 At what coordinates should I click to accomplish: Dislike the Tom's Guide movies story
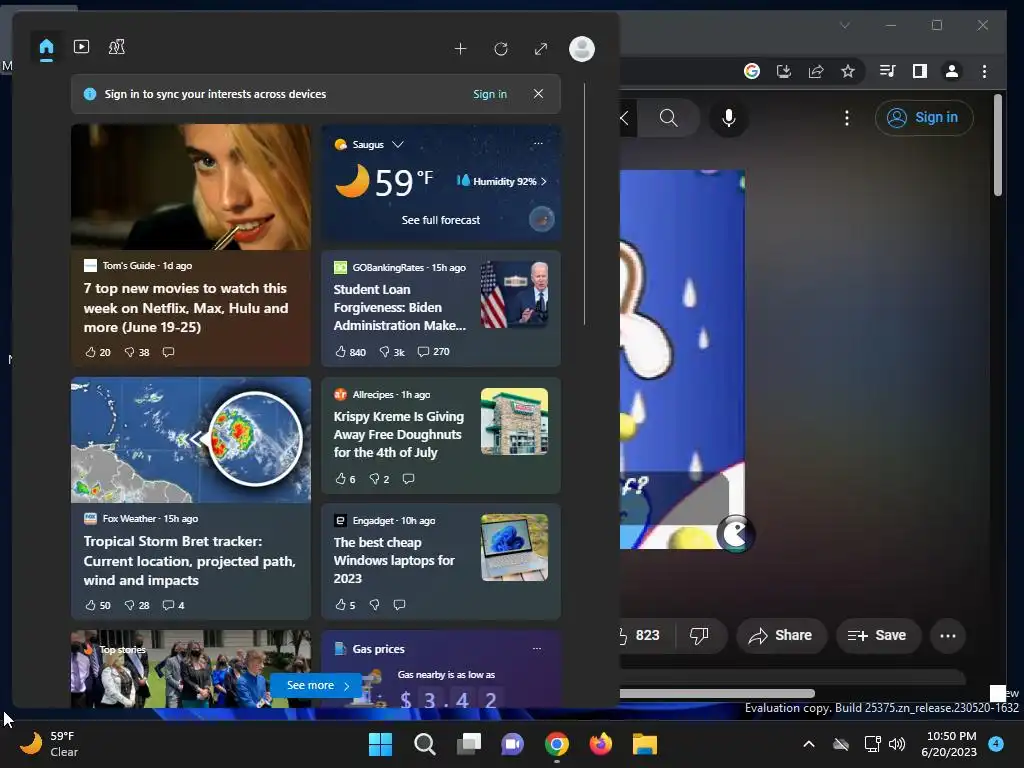(137, 352)
